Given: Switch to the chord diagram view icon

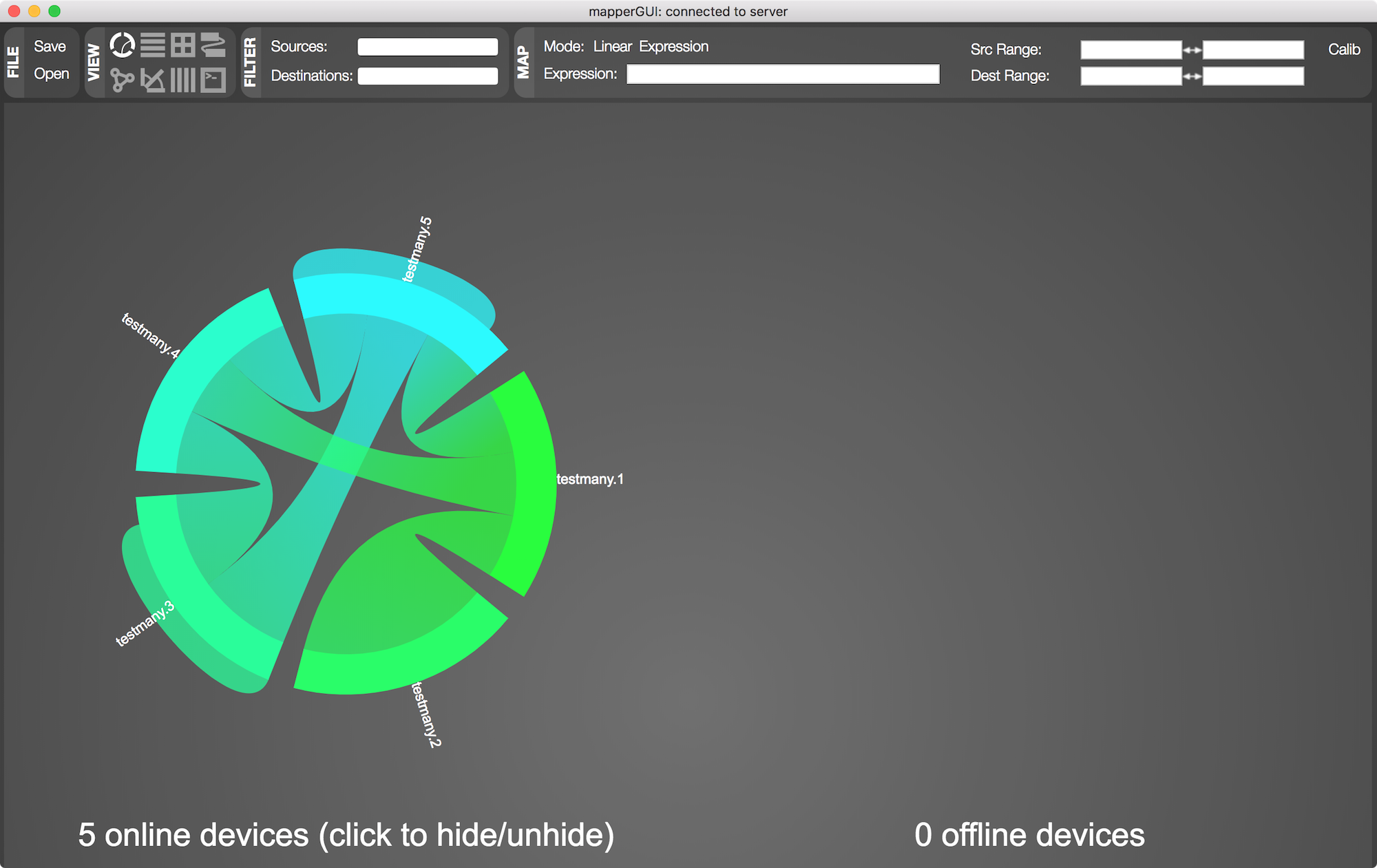Looking at the screenshot, I should [x=123, y=45].
